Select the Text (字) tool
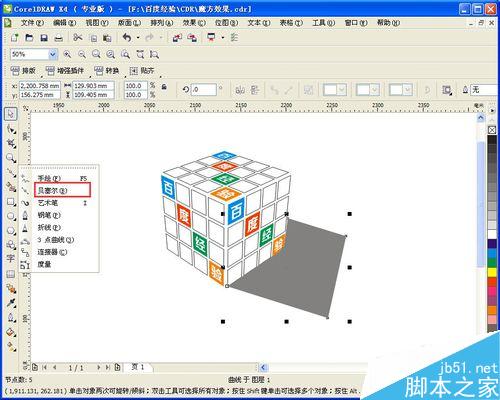The height and width of the screenshot is (400, 500). (x=11, y=259)
